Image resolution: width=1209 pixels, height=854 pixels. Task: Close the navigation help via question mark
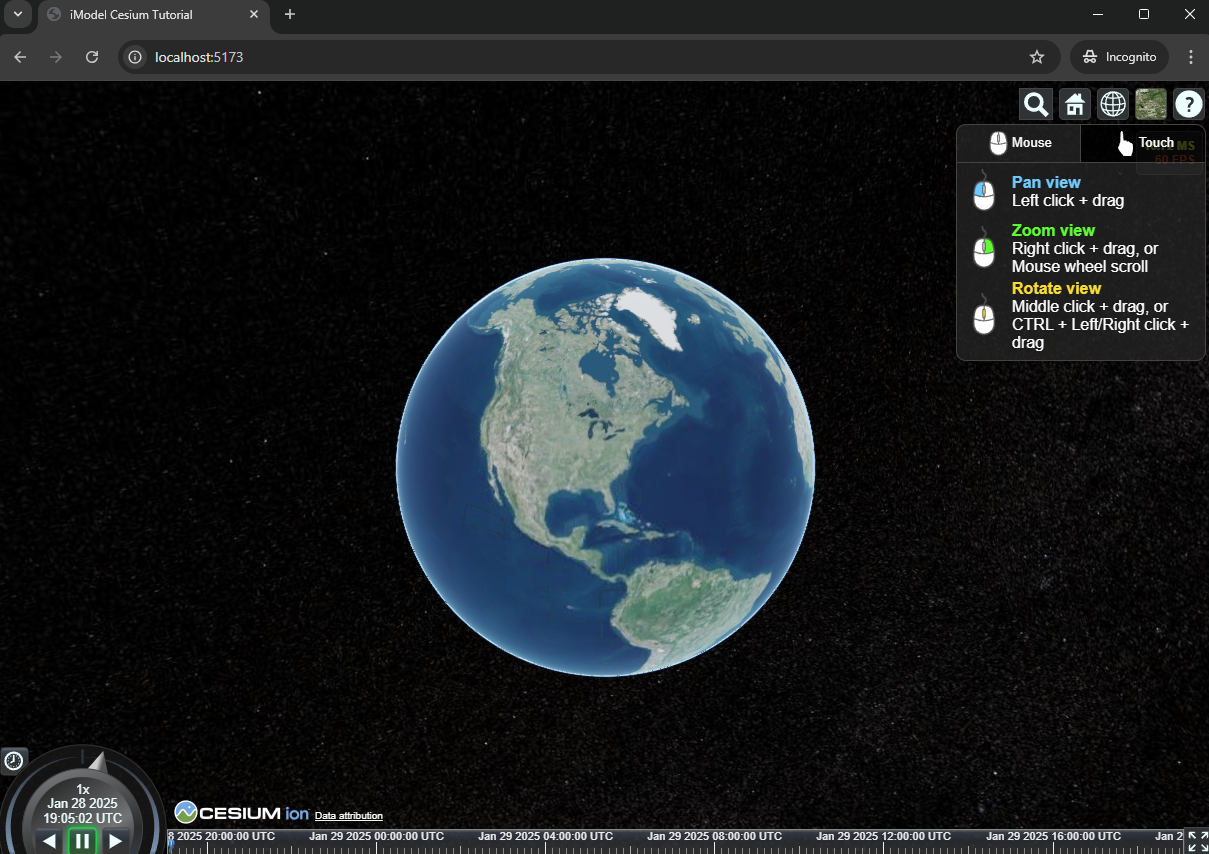coord(1188,104)
